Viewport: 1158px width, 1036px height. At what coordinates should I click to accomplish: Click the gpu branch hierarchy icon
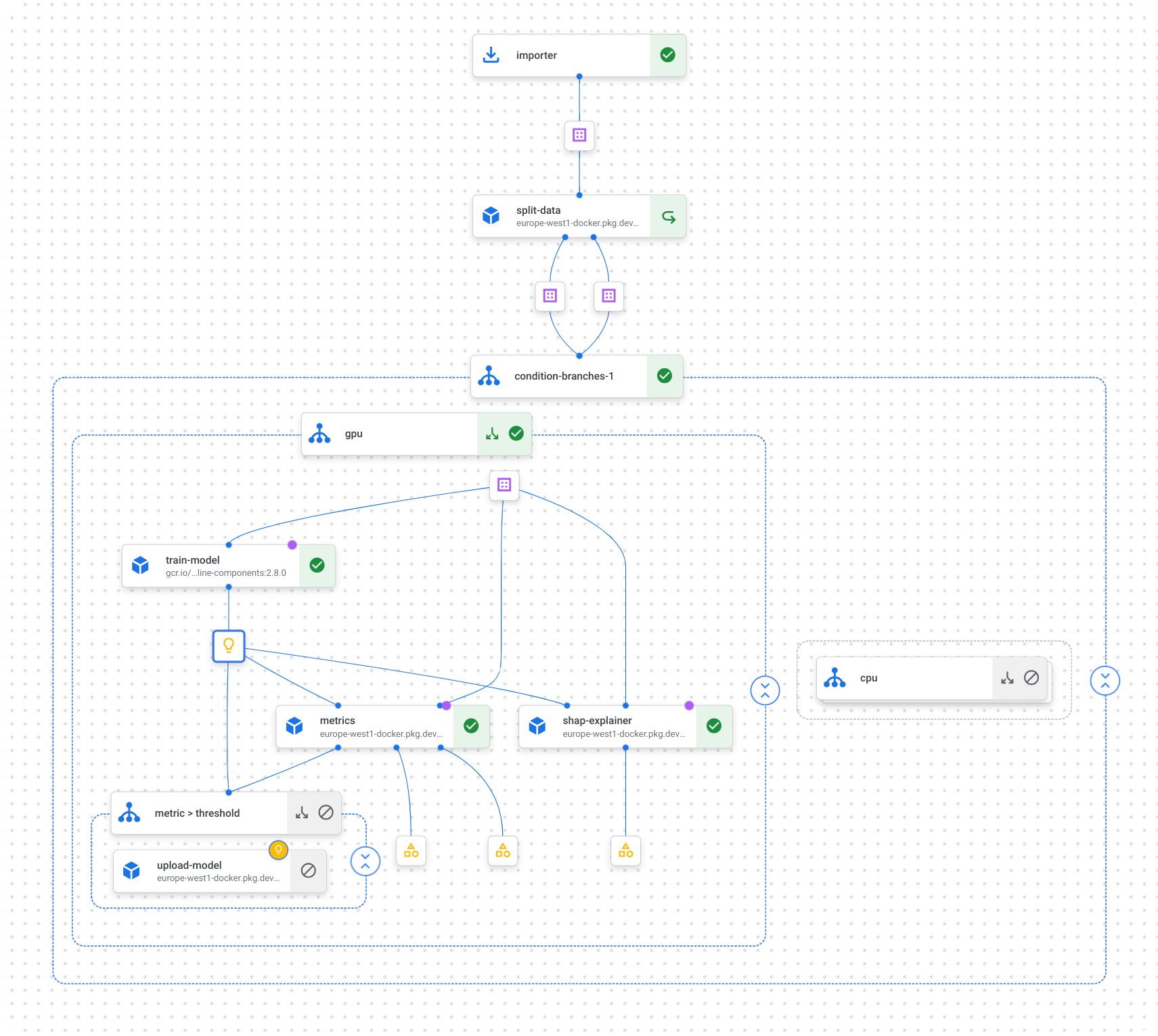pyautogui.click(x=319, y=434)
